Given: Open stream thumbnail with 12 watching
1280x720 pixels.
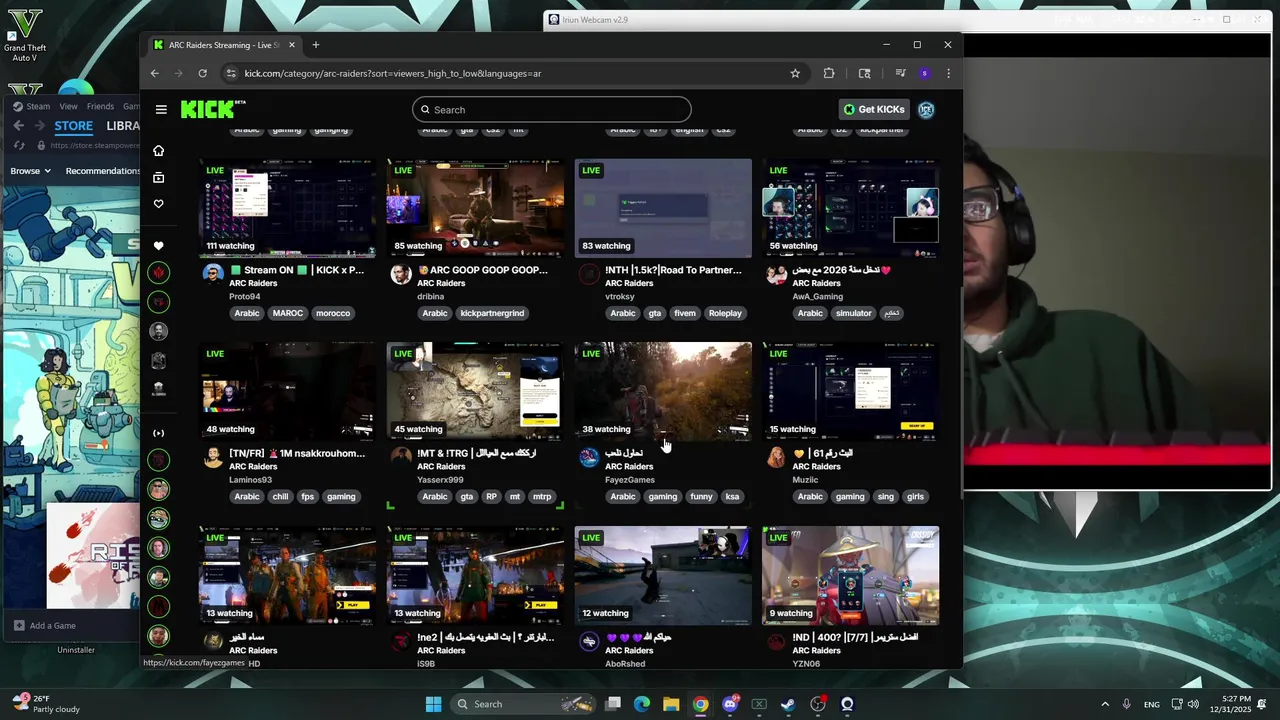Looking at the screenshot, I should [x=663, y=576].
